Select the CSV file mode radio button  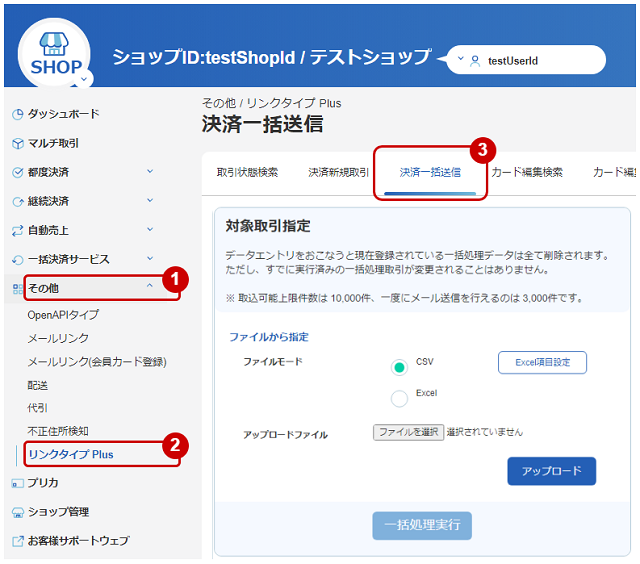pos(399,367)
